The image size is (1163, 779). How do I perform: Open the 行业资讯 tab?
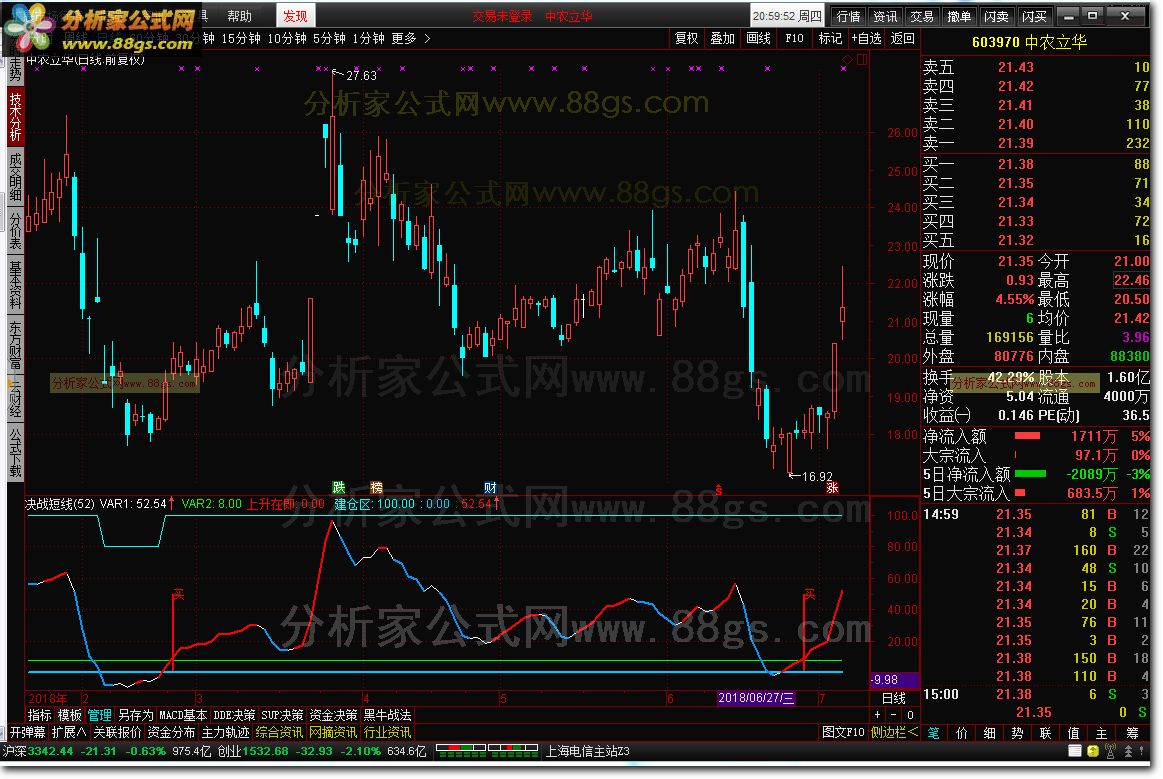point(386,732)
